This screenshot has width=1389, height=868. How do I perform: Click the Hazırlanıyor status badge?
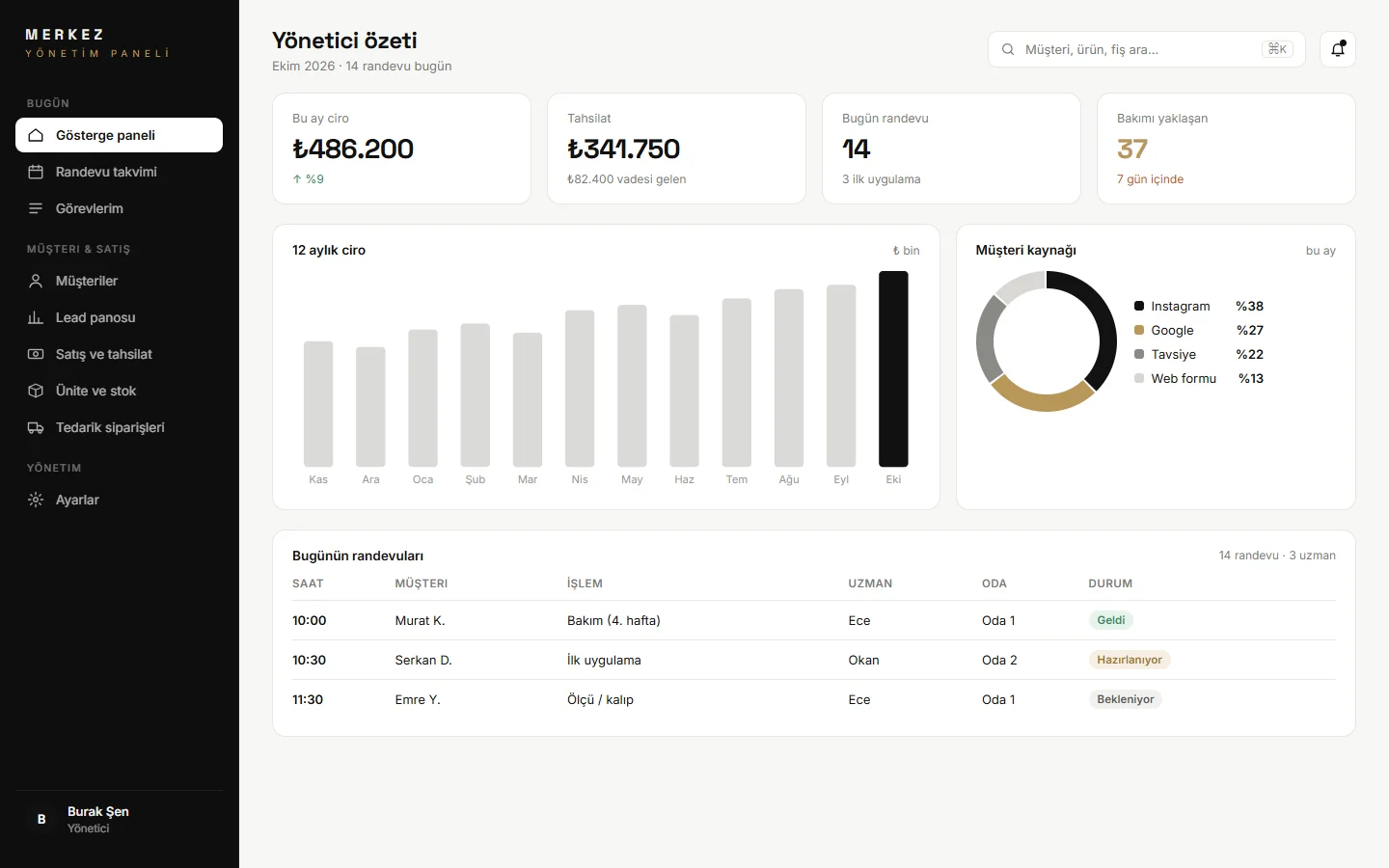click(1129, 660)
